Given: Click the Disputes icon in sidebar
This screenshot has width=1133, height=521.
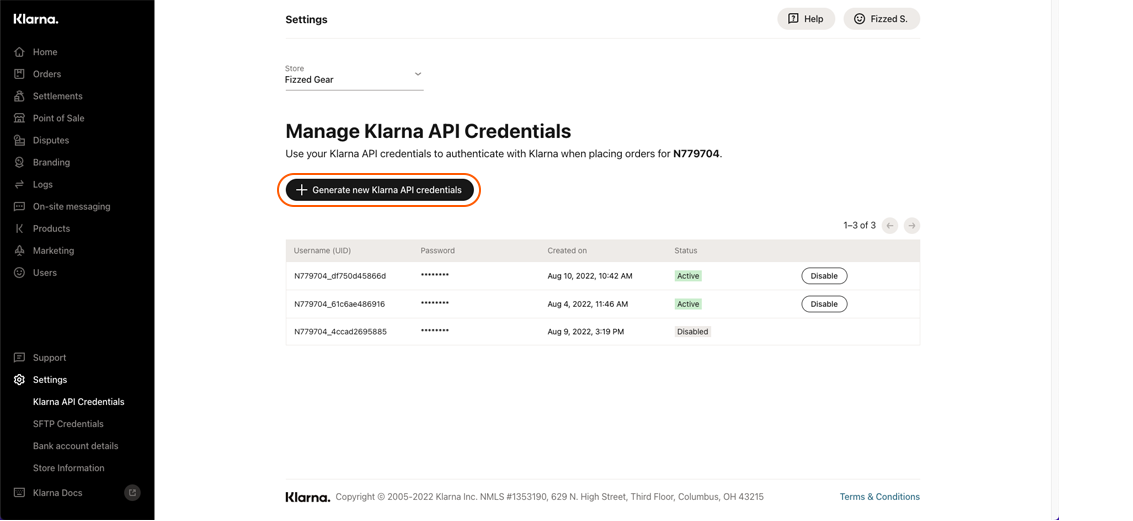Looking at the screenshot, I should pos(20,140).
